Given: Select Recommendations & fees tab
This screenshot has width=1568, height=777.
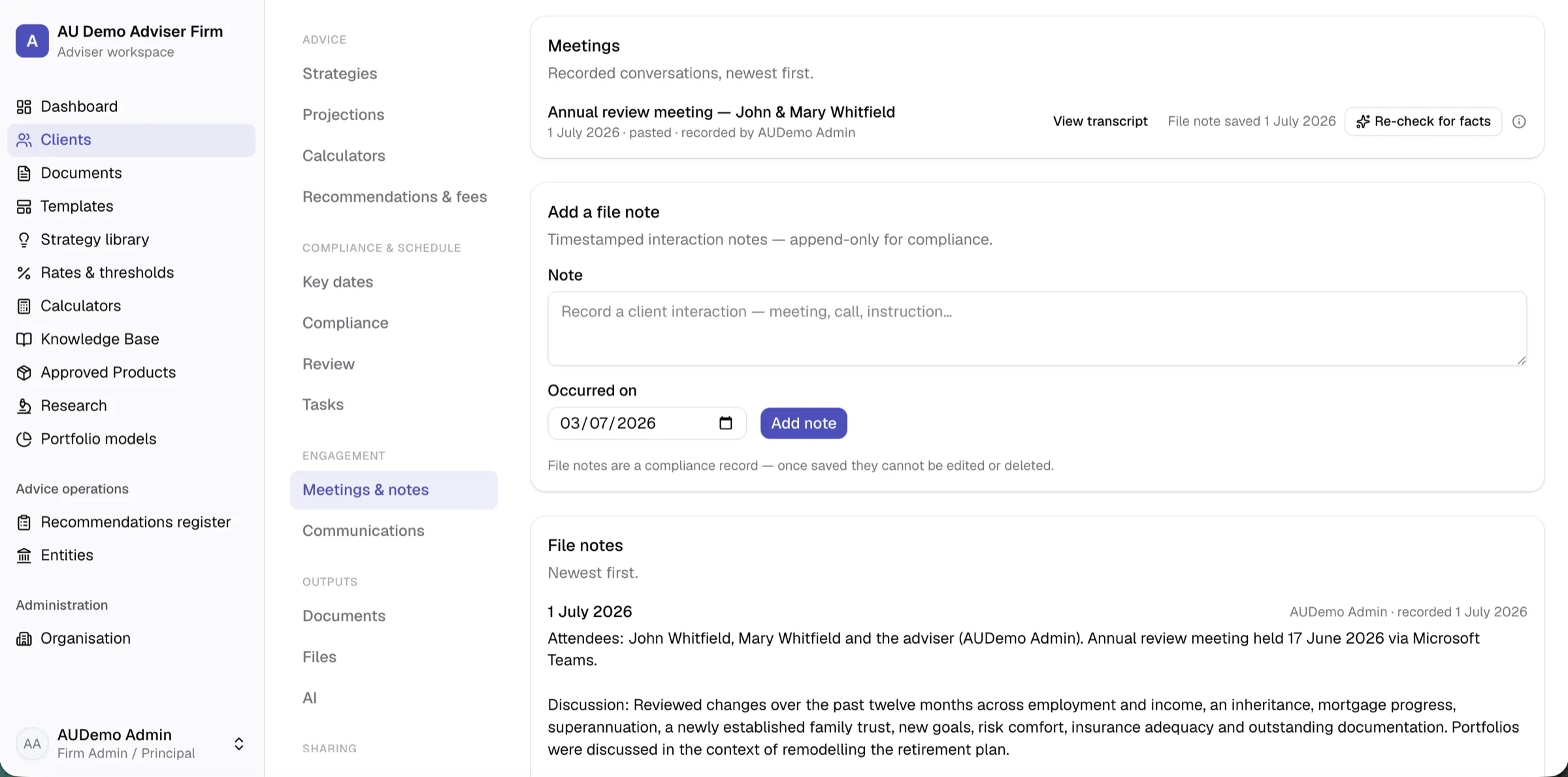Looking at the screenshot, I should [x=395, y=197].
